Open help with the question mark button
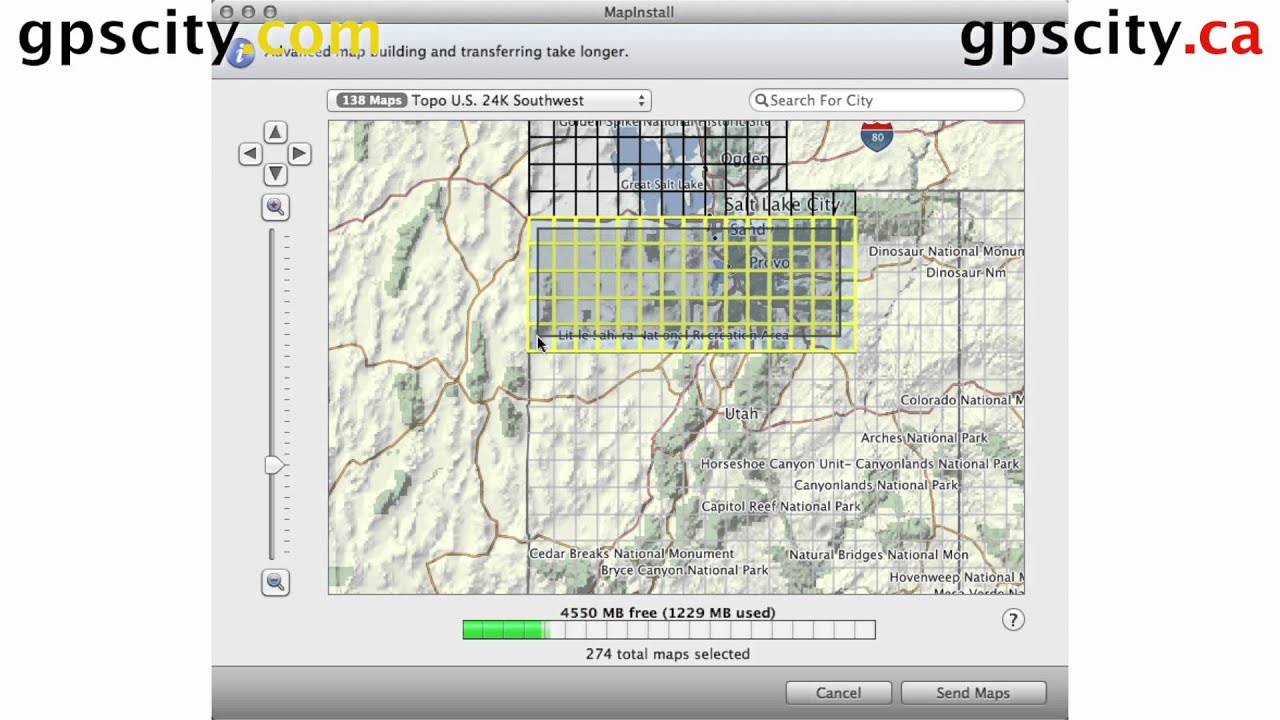The width and height of the screenshot is (1280, 720). (1013, 620)
